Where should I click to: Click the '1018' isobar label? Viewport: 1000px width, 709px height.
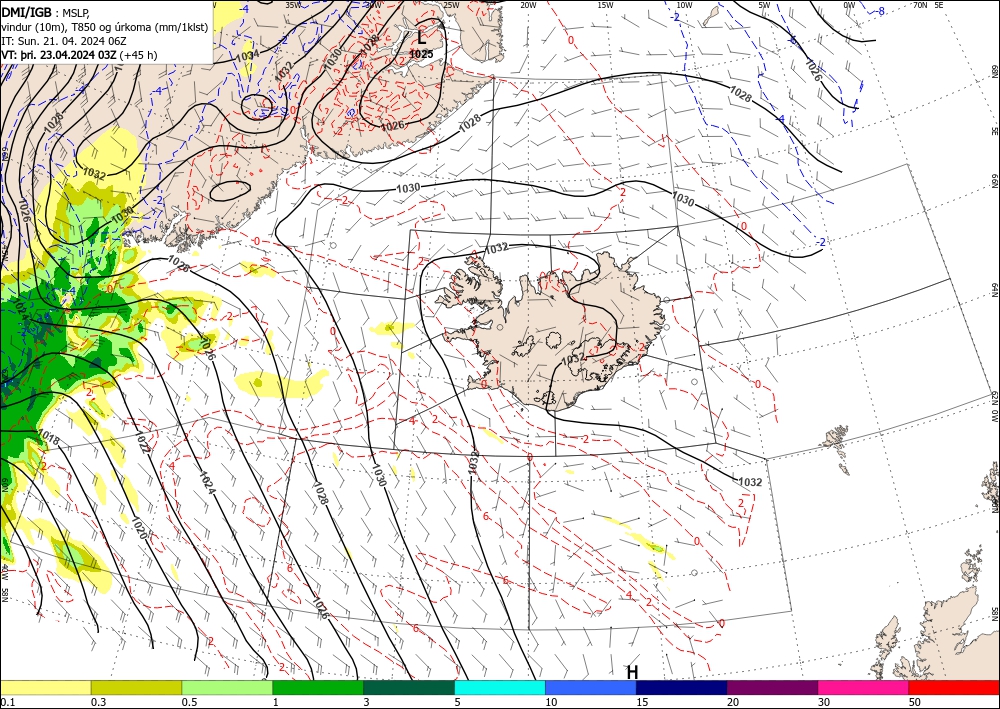pyautogui.click(x=48, y=437)
